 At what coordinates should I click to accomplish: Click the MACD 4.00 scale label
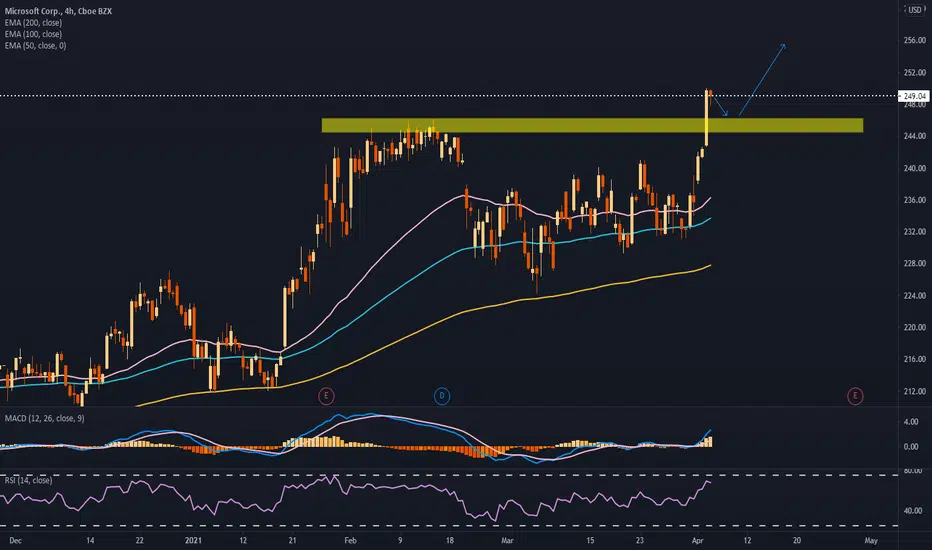[911, 422]
